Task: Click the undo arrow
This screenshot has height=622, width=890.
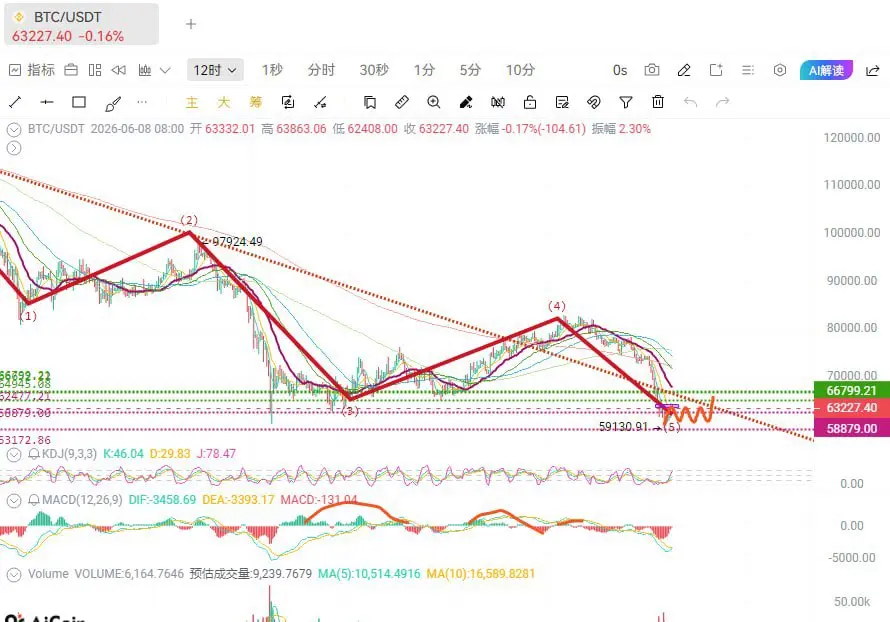Action: point(690,102)
